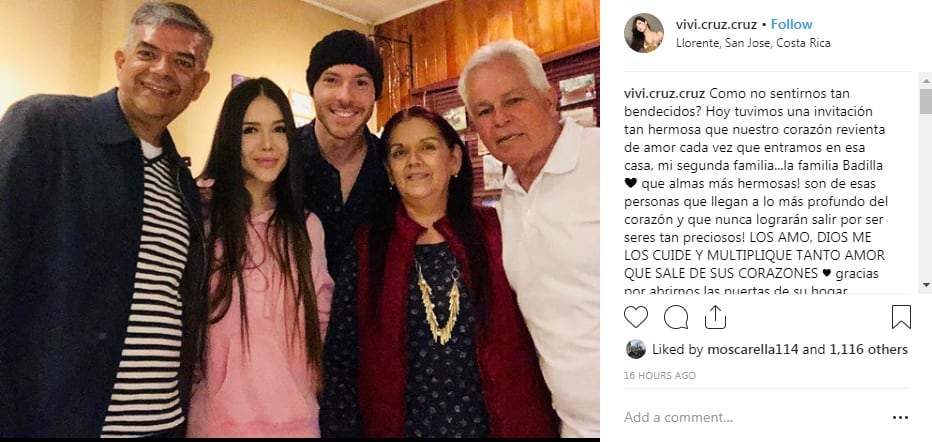The image size is (932, 442).
Task: Save post with bookmark icon
Action: (x=901, y=317)
